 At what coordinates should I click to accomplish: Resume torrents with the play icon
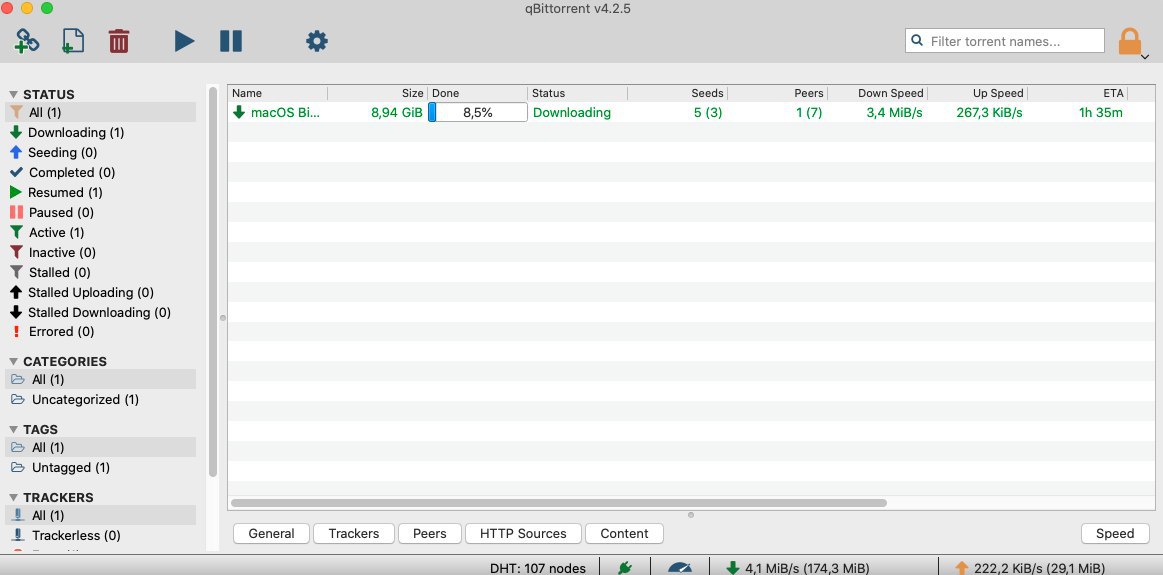click(184, 41)
